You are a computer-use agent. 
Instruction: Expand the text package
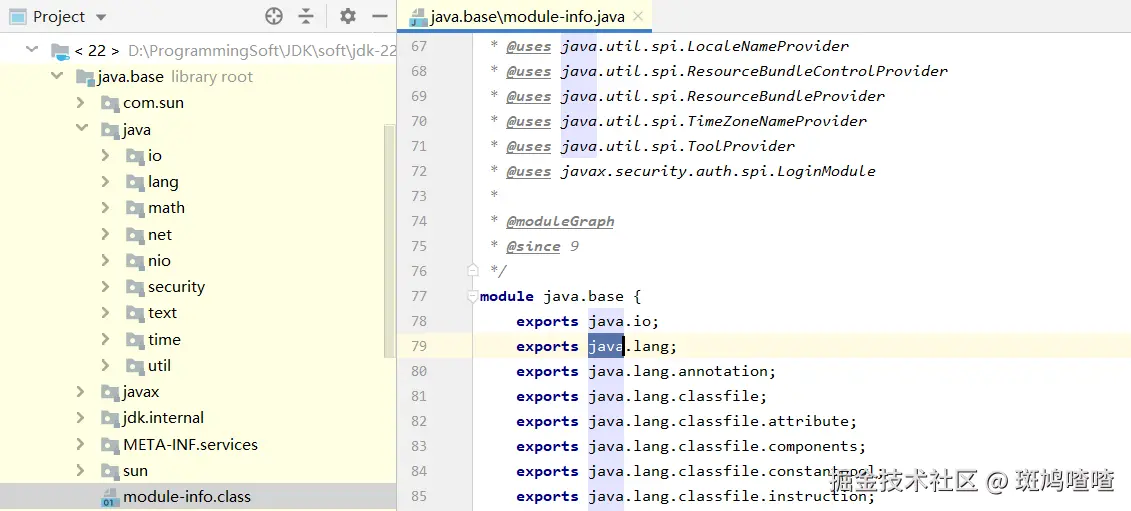click(105, 313)
